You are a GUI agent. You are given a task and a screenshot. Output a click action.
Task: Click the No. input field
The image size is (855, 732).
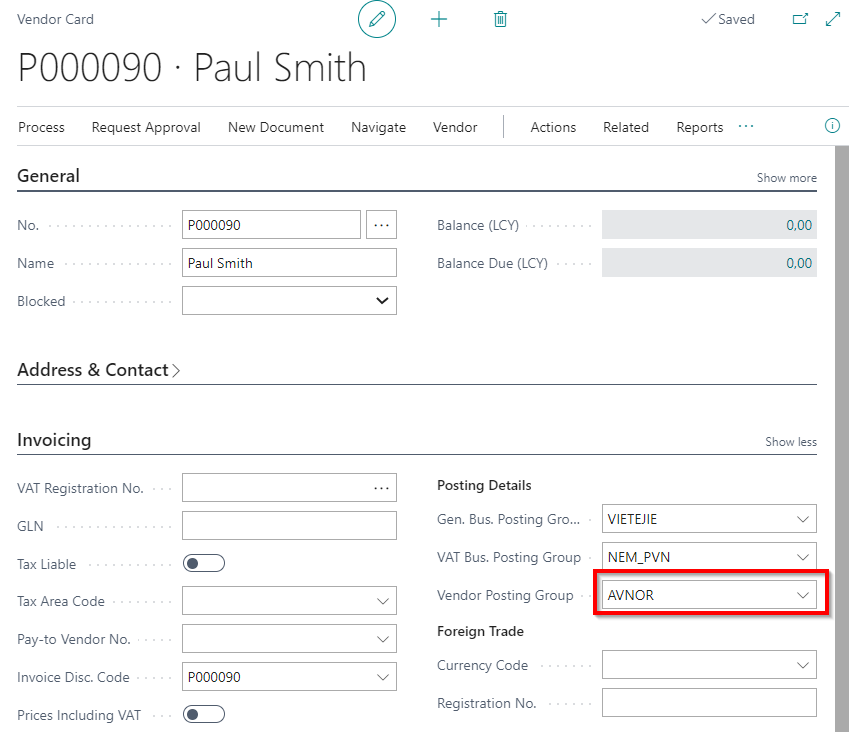(271, 225)
